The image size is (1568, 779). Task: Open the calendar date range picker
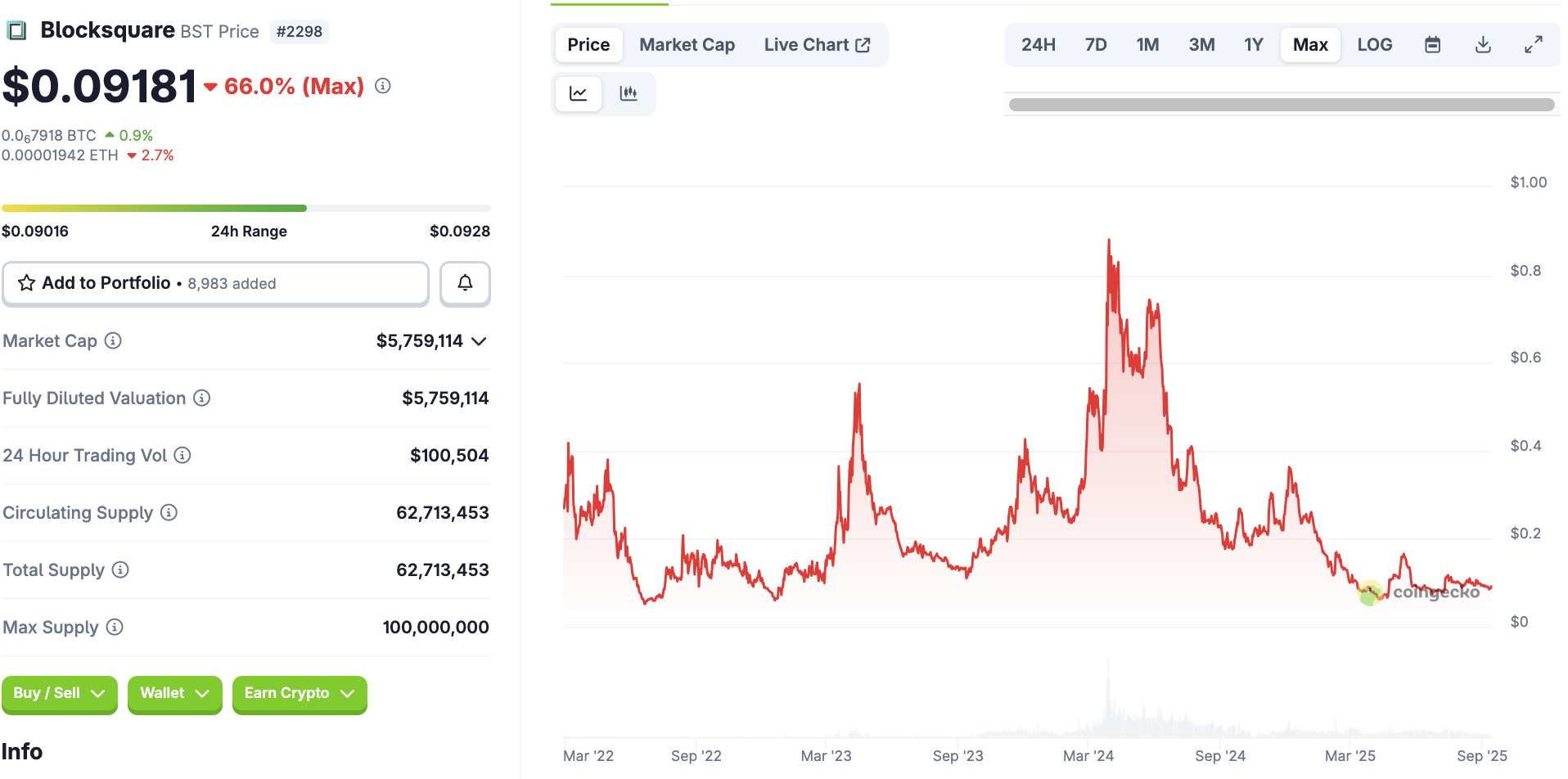pos(1432,45)
